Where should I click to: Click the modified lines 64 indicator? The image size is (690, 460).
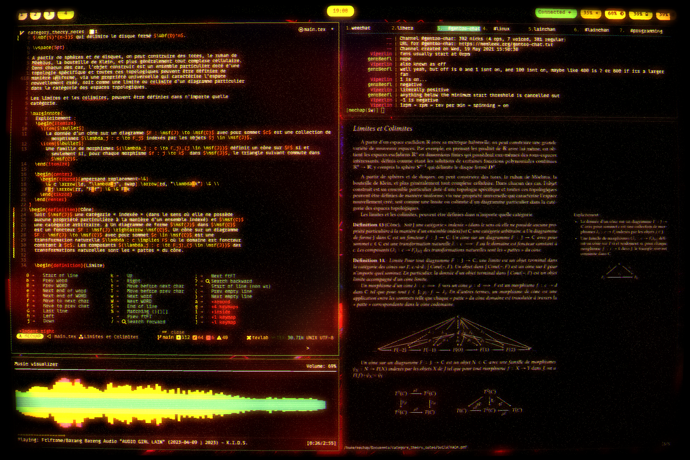198,338
